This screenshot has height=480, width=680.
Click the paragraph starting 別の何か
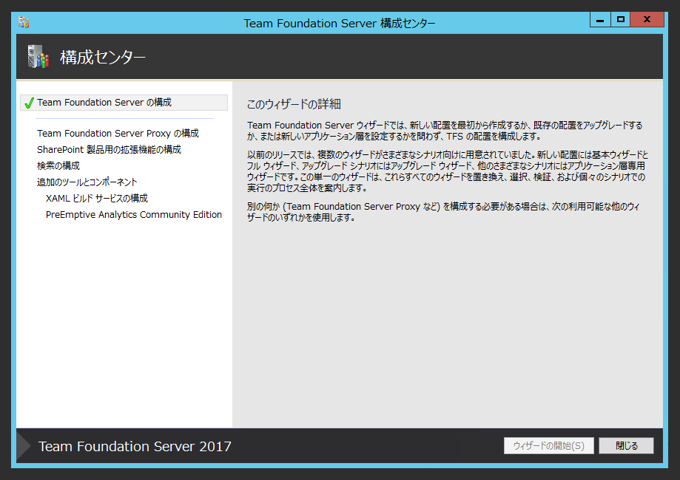[443, 212]
